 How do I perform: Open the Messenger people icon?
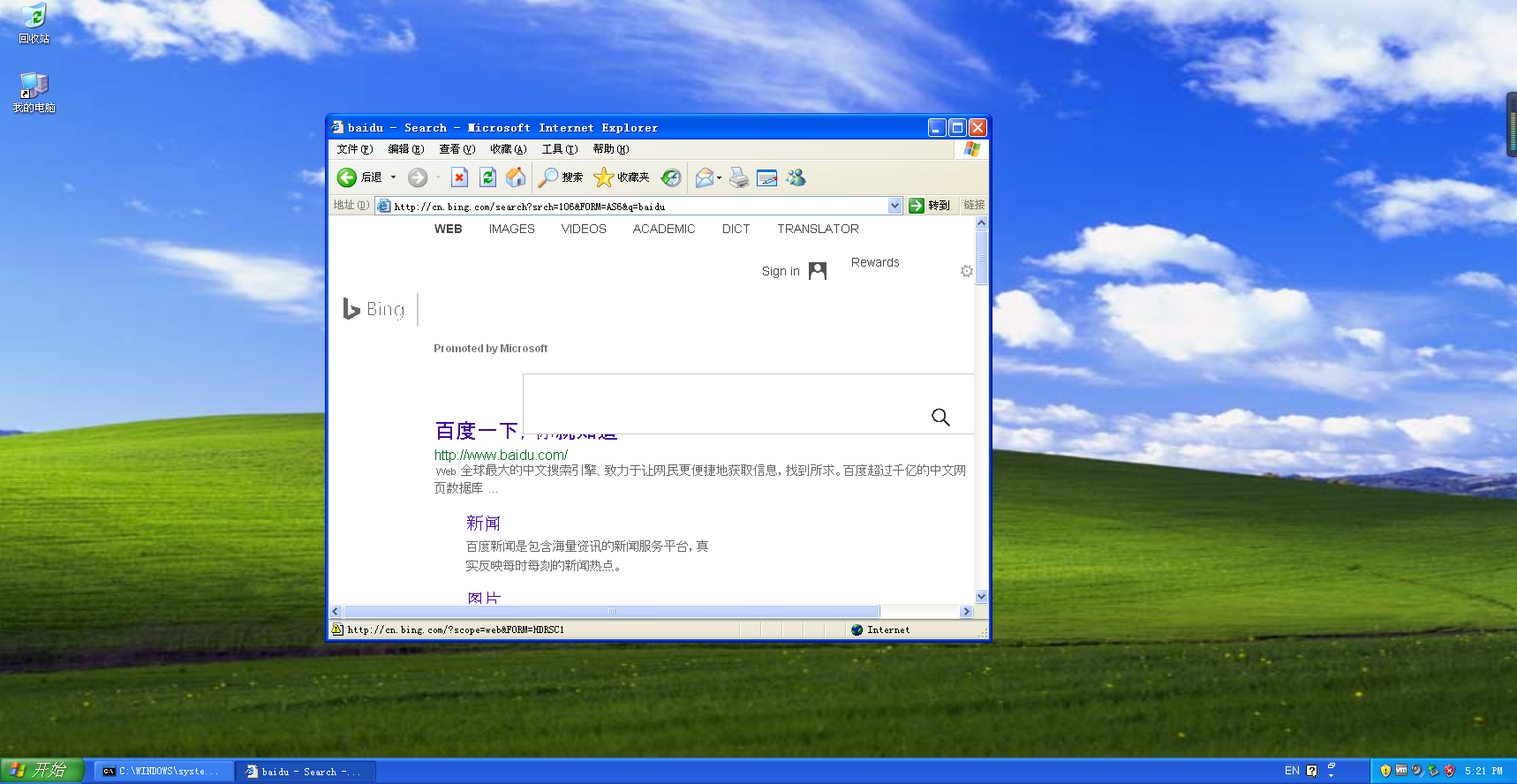point(796,177)
